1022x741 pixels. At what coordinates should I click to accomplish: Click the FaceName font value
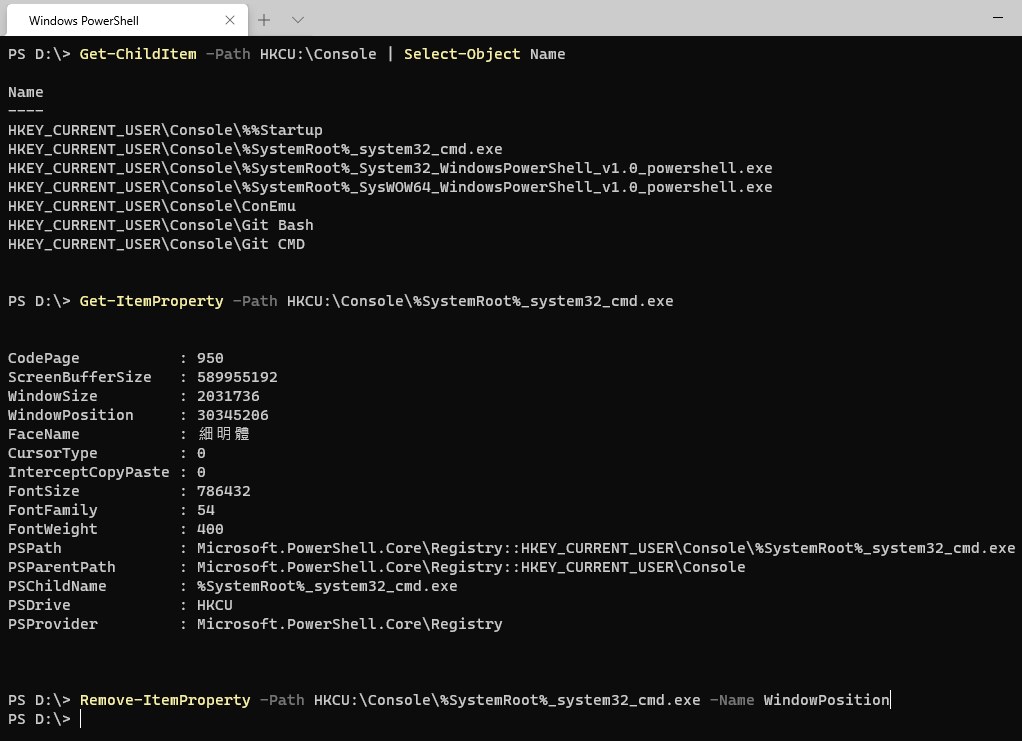(x=223, y=434)
